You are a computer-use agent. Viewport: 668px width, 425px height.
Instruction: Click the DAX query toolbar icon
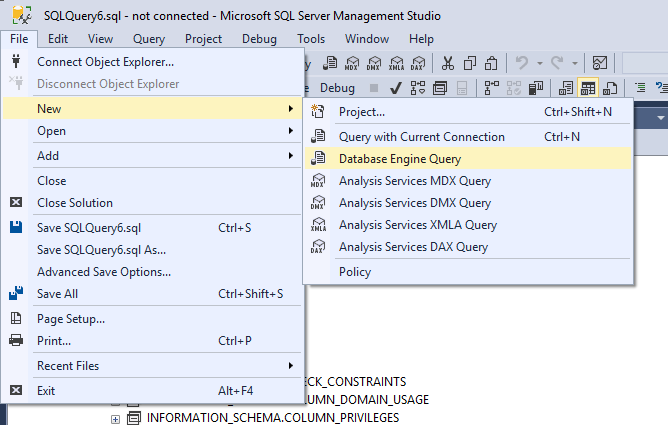click(419, 64)
